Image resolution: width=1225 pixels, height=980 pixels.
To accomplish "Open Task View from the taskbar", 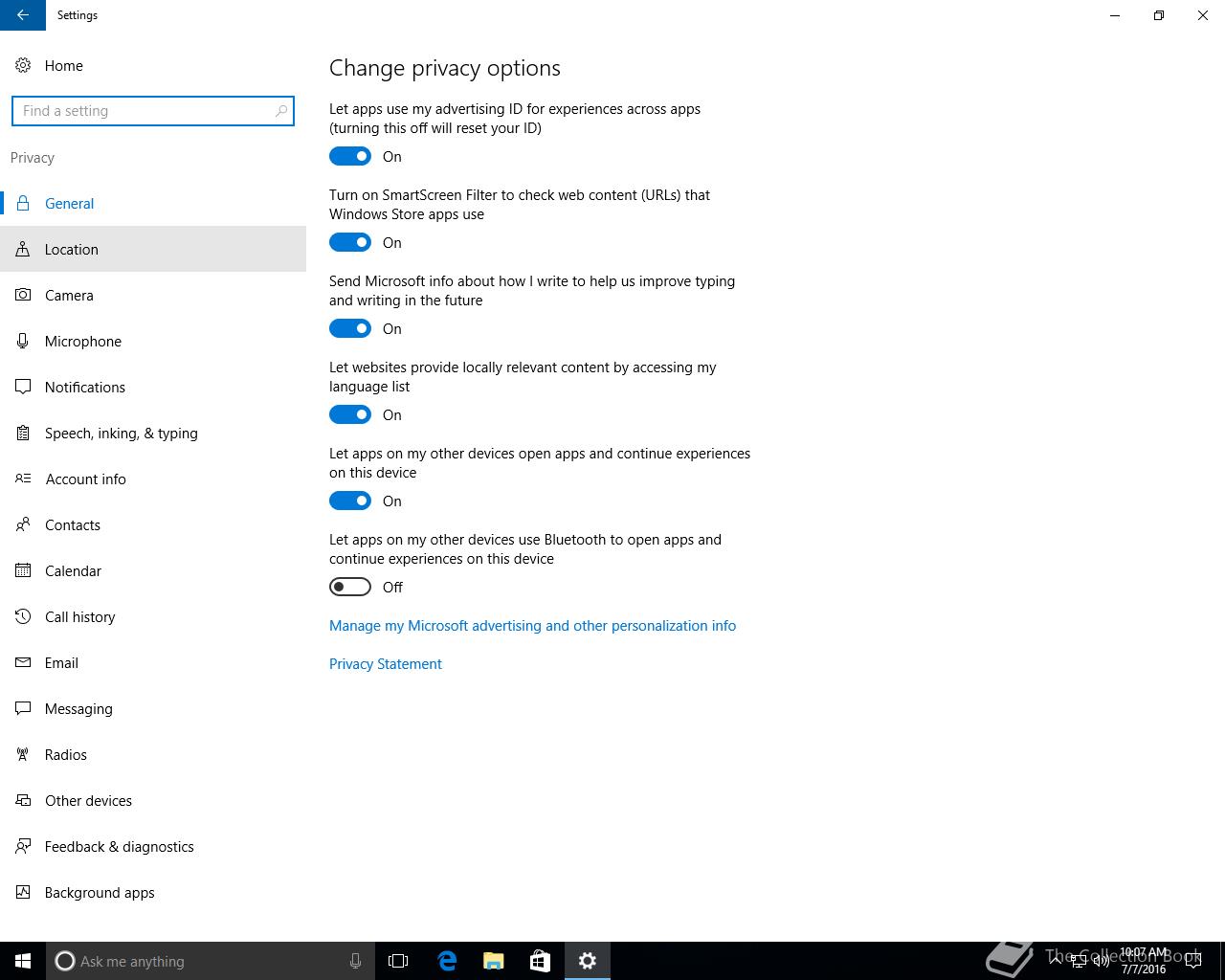I will (x=398, y=961).
